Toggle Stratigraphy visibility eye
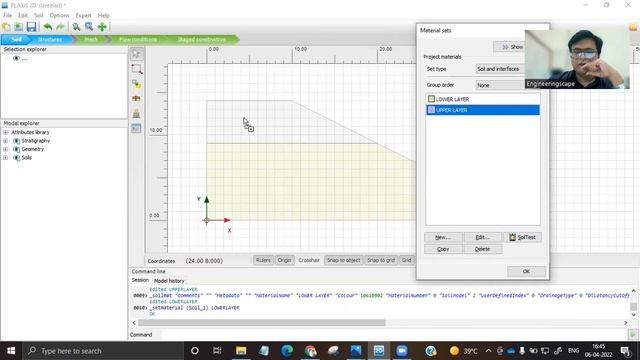 coord(16,141)
